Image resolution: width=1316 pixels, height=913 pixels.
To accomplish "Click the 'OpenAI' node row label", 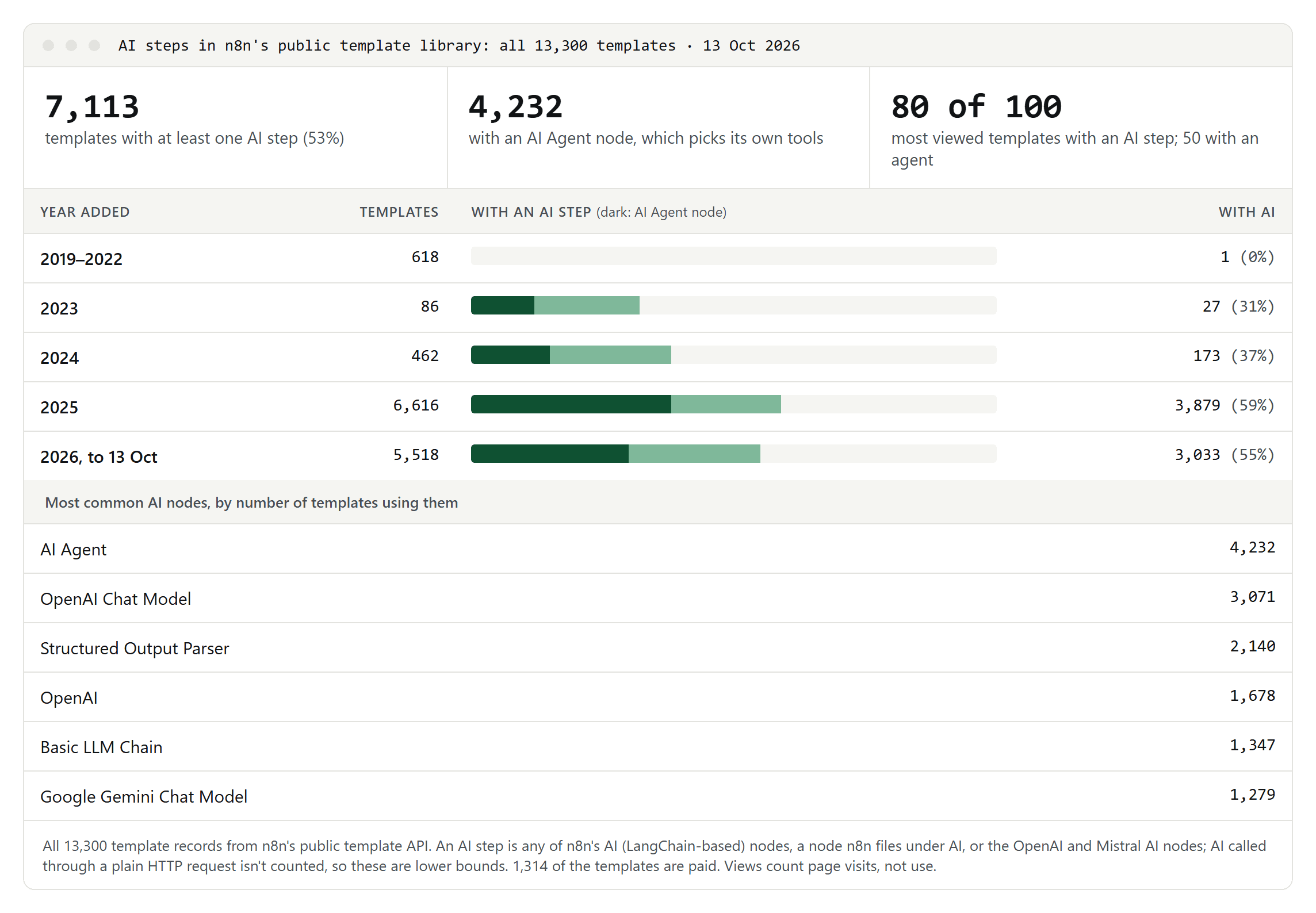I will pyautogui.click(x=69, y=698).
